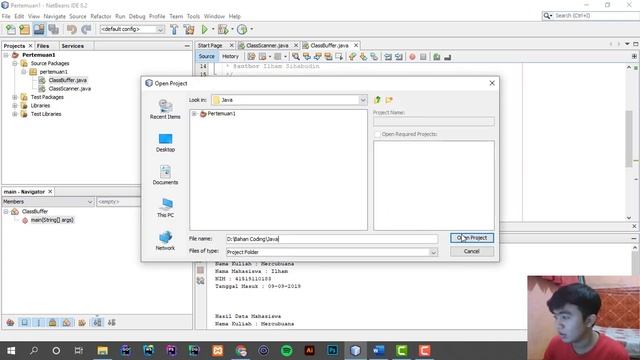The height and width of the screenshot is (360, 640).
Task: Open Illustrator from the taskbar
Action: click(x=309, y=351)
